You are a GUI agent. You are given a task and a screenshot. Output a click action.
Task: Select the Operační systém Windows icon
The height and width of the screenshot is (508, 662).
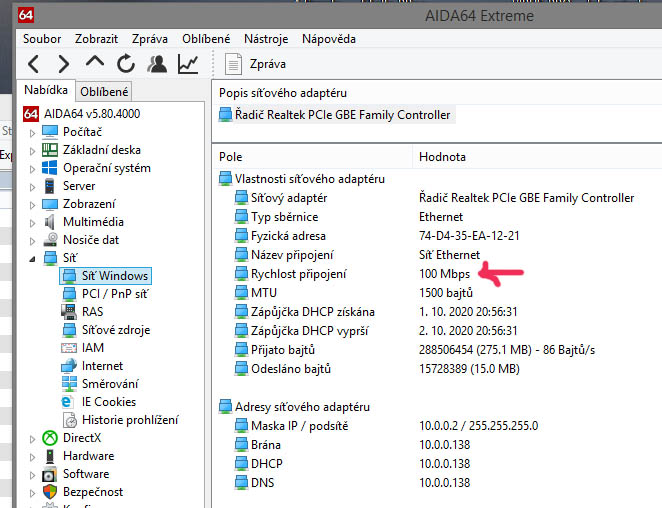50,168
